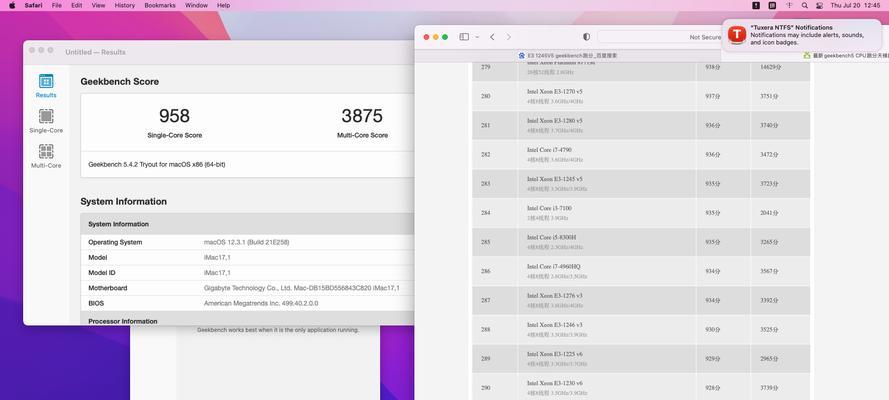Click Geekbench 5.4.2 Tryout for macOS text

coord(157,164)
